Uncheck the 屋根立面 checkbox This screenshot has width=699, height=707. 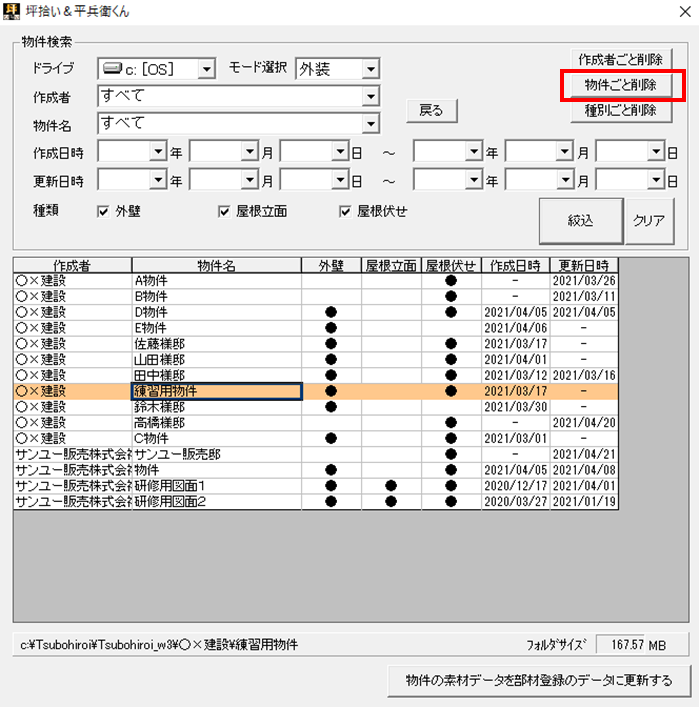tap(224, 212)
